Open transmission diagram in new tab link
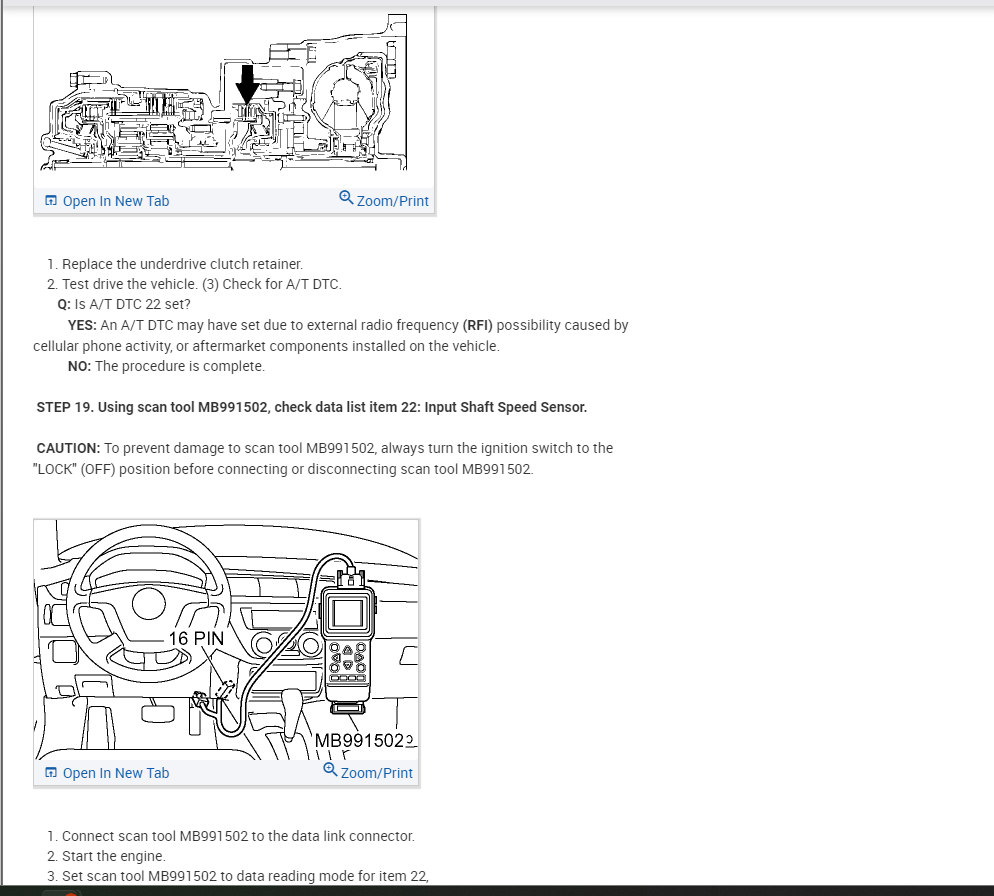The image size is (994, 896). point(115,201)
